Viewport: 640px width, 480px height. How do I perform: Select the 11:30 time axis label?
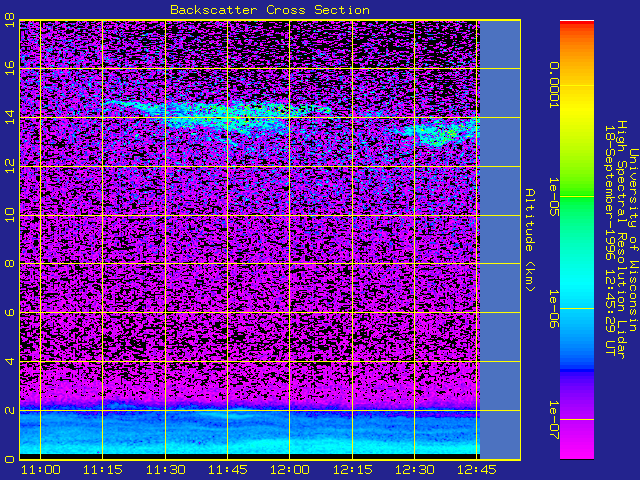[165, 470]
